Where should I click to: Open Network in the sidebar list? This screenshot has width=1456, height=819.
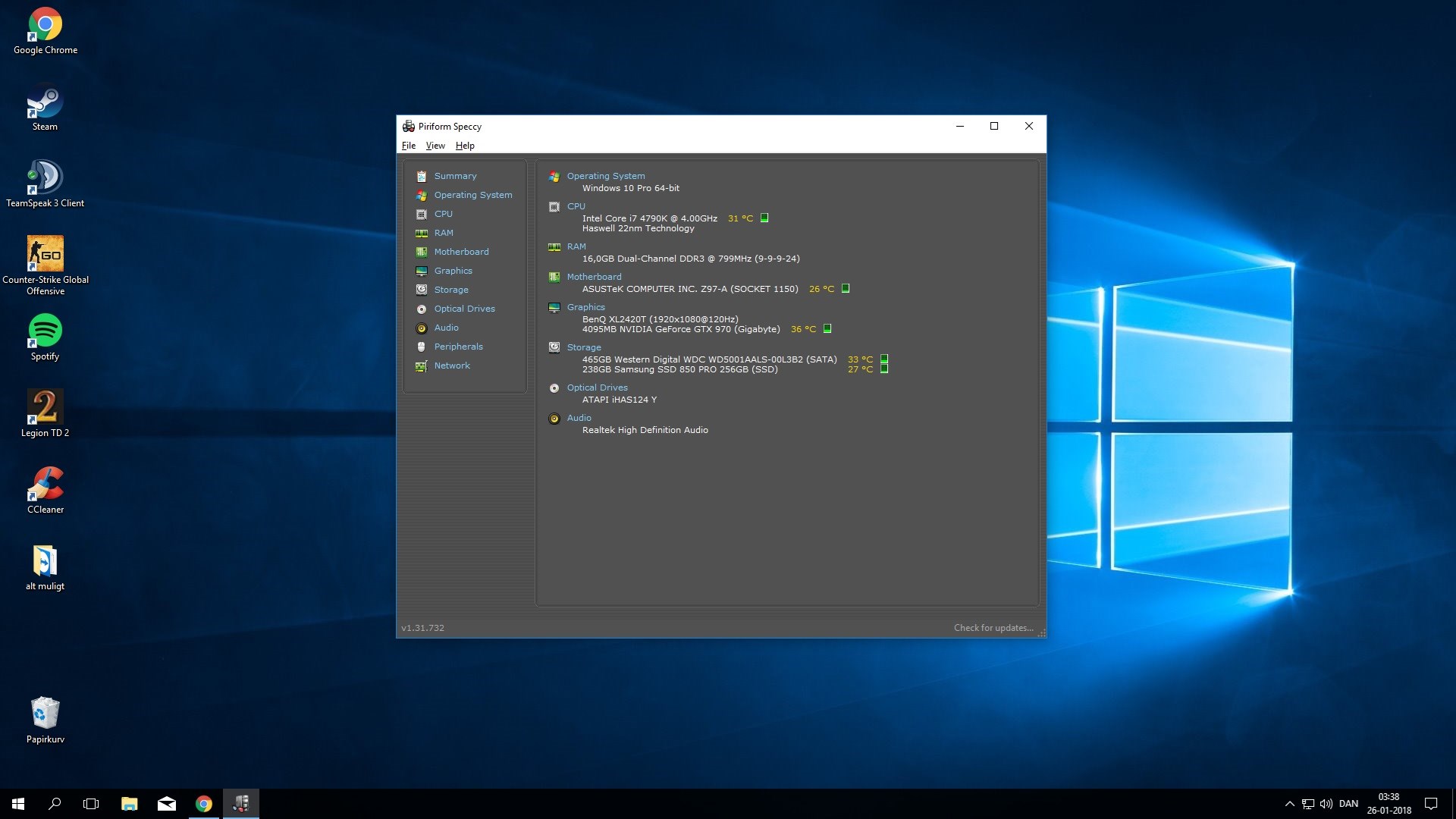(x=452, y=366)
